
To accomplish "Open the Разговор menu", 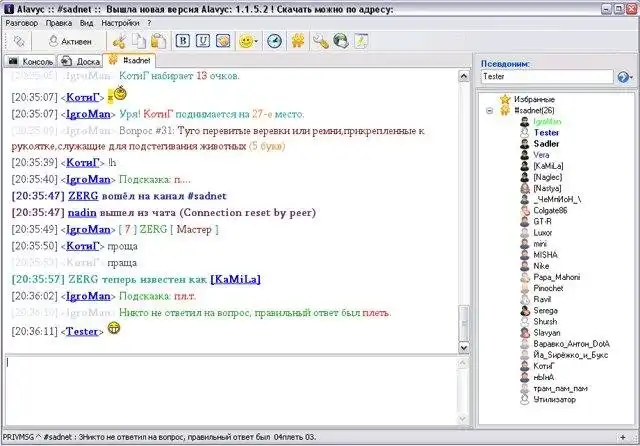I will 22,23.
